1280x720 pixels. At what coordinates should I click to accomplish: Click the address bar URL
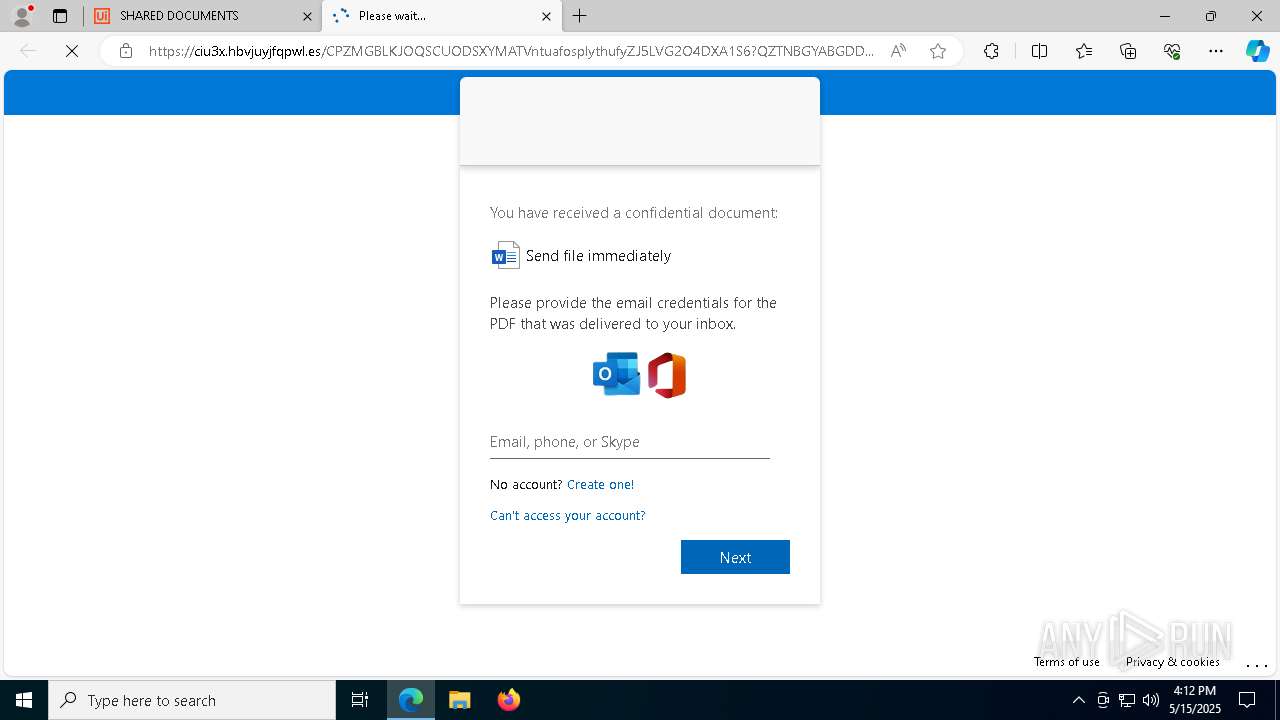[x=511, y=51]
